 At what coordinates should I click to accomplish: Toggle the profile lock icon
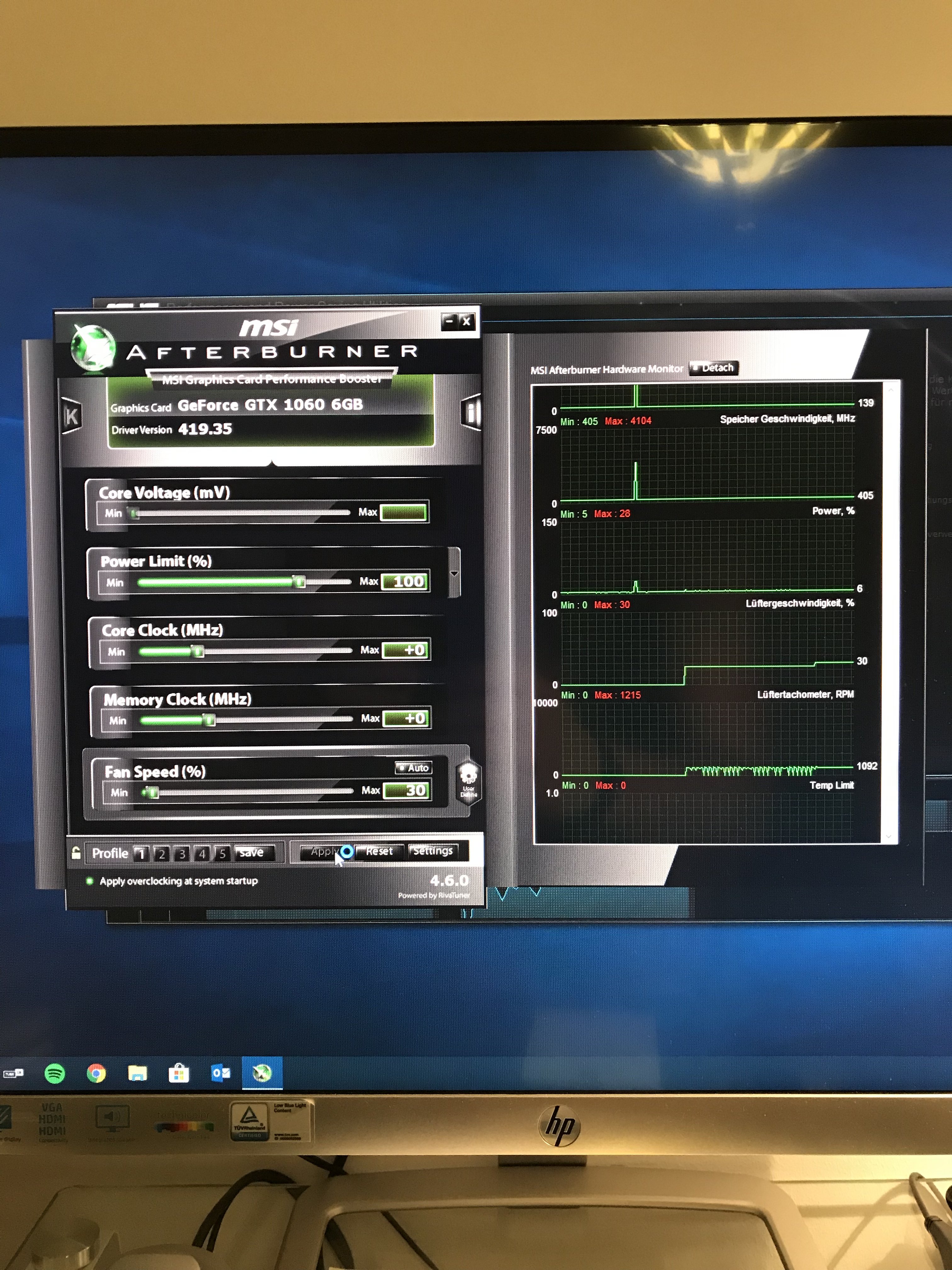coord(76,853)
